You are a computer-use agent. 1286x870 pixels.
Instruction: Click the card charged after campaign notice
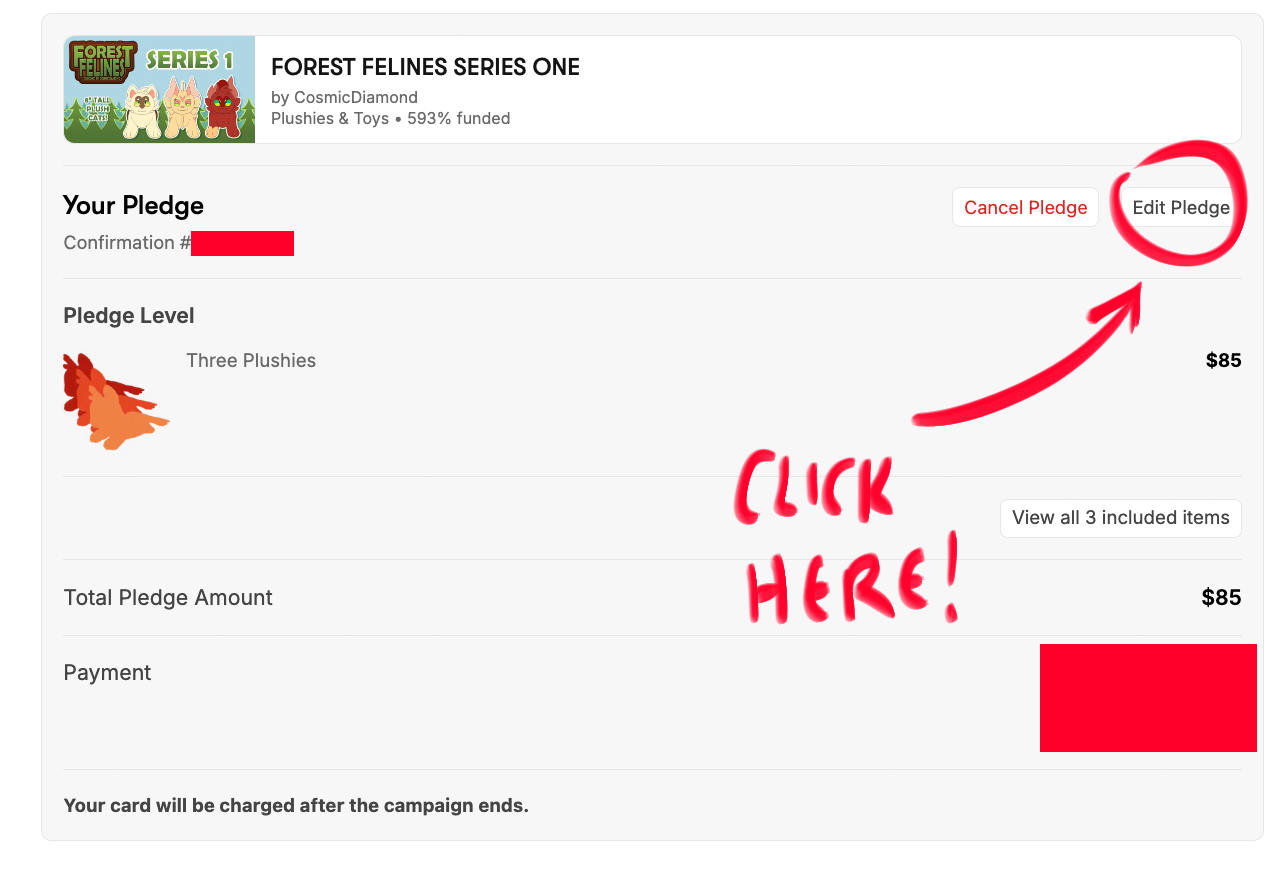[x=296, y=805]
